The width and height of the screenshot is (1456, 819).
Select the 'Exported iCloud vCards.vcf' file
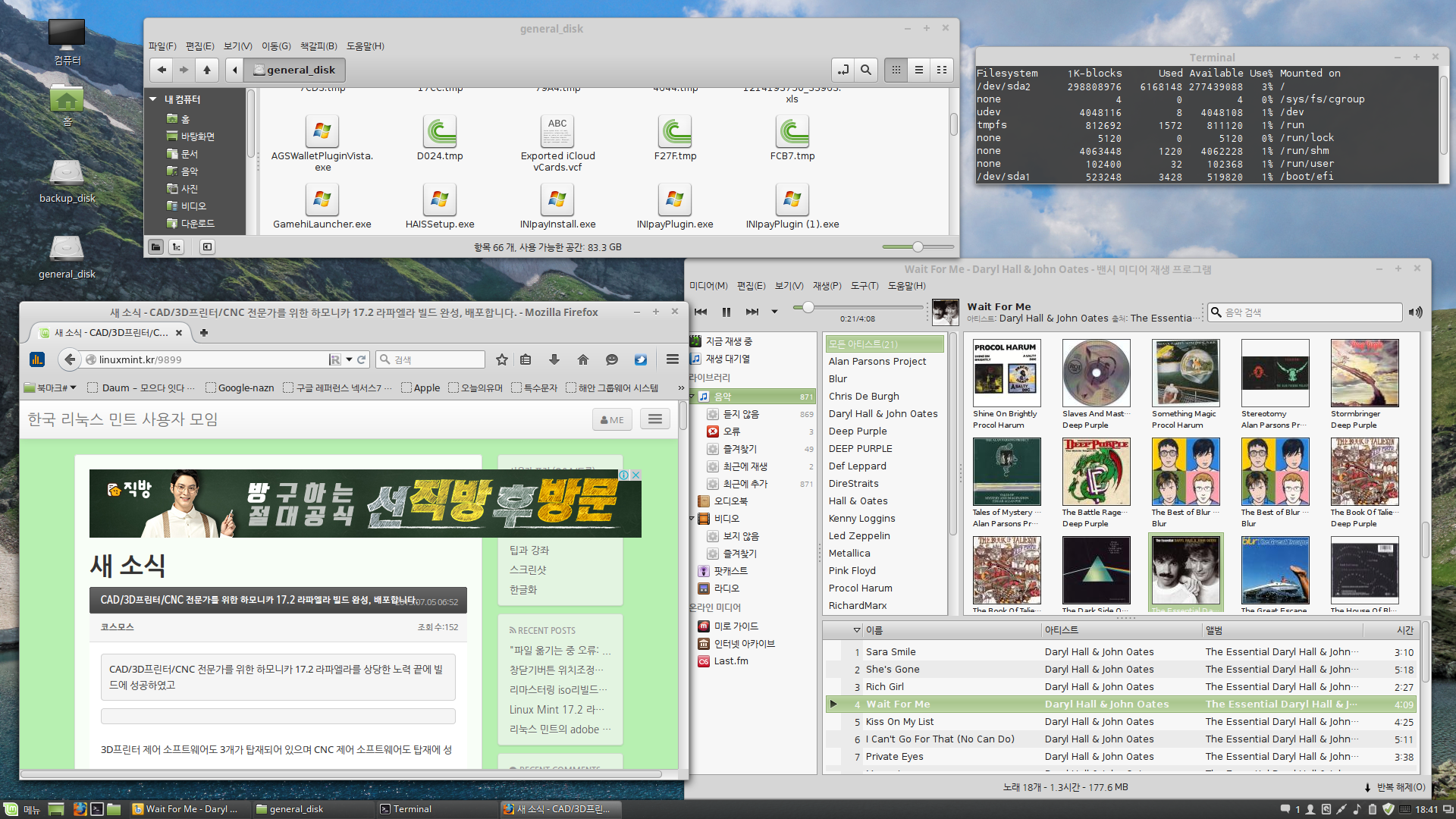click(x=557, y=144)
